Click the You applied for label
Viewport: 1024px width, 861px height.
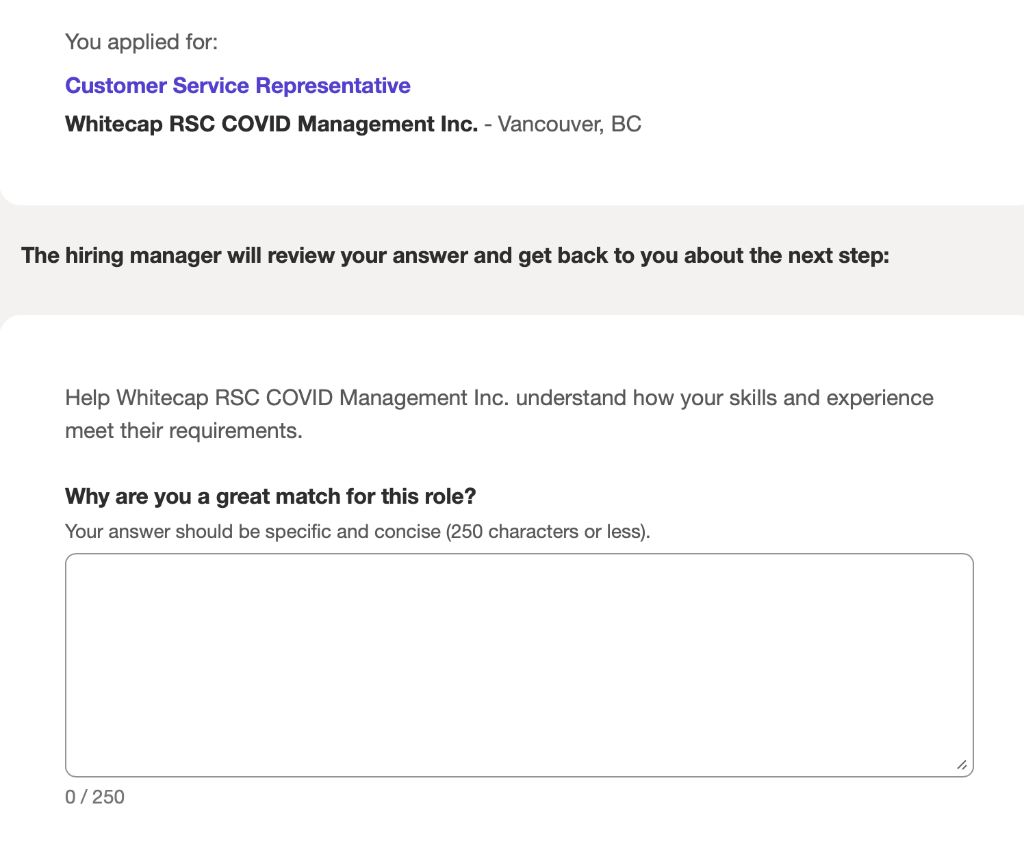(141, 42)
